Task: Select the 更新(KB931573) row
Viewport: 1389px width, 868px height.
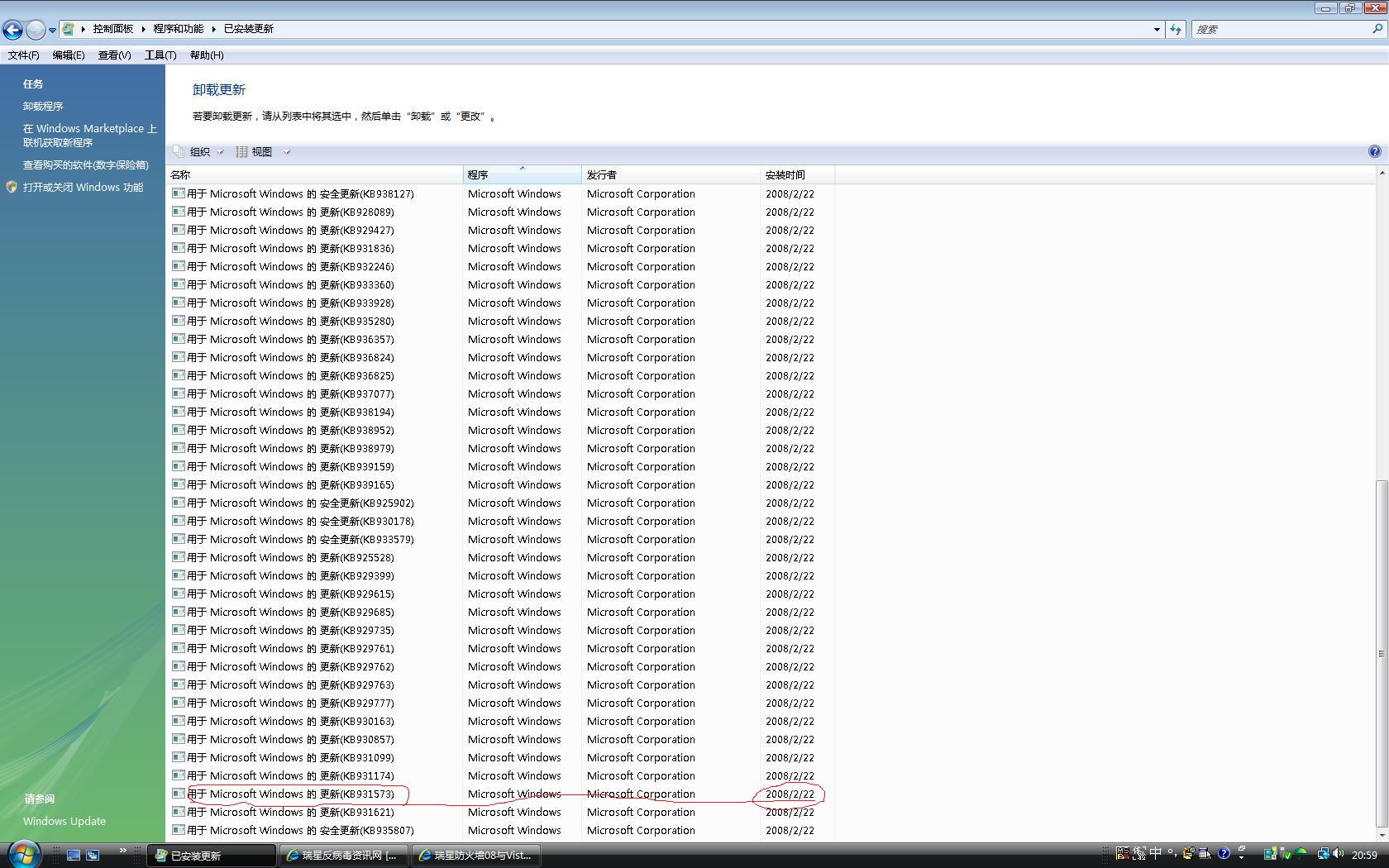Action: 502,794
